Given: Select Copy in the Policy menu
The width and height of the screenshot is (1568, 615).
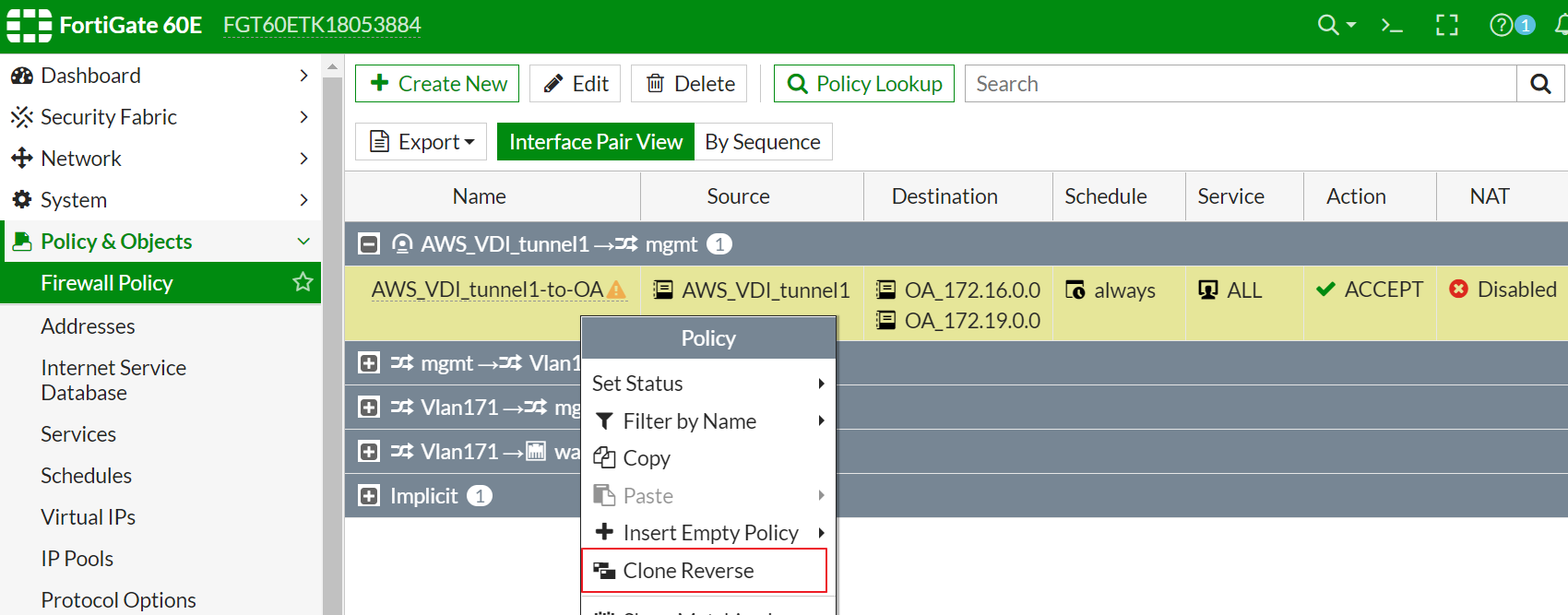Looking at the screenshot, I should click(647, 458).
